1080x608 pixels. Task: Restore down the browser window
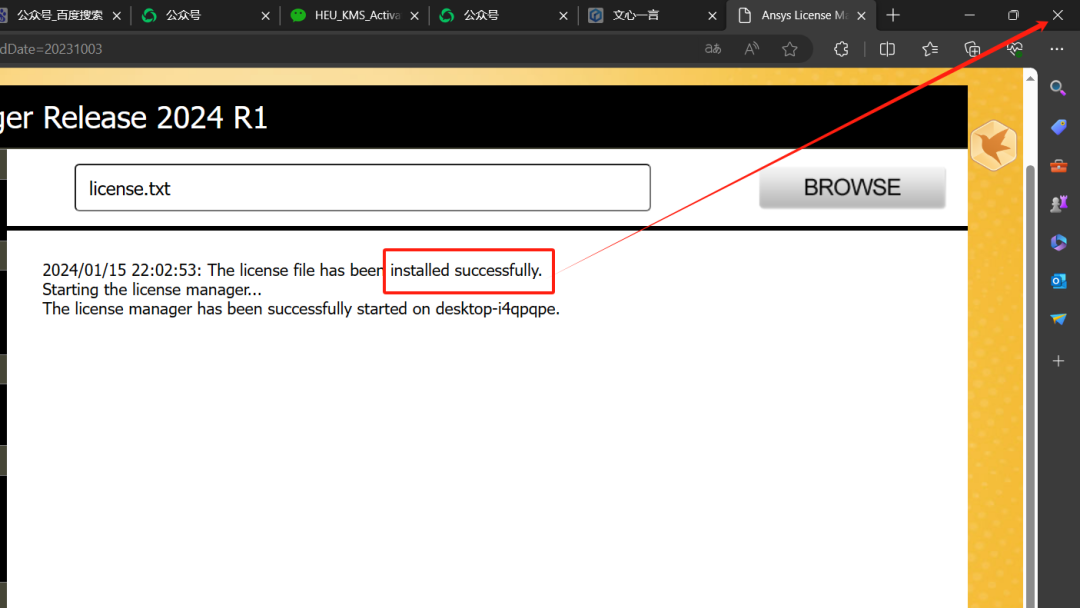pyautogui.click(x=1012, y=15)
